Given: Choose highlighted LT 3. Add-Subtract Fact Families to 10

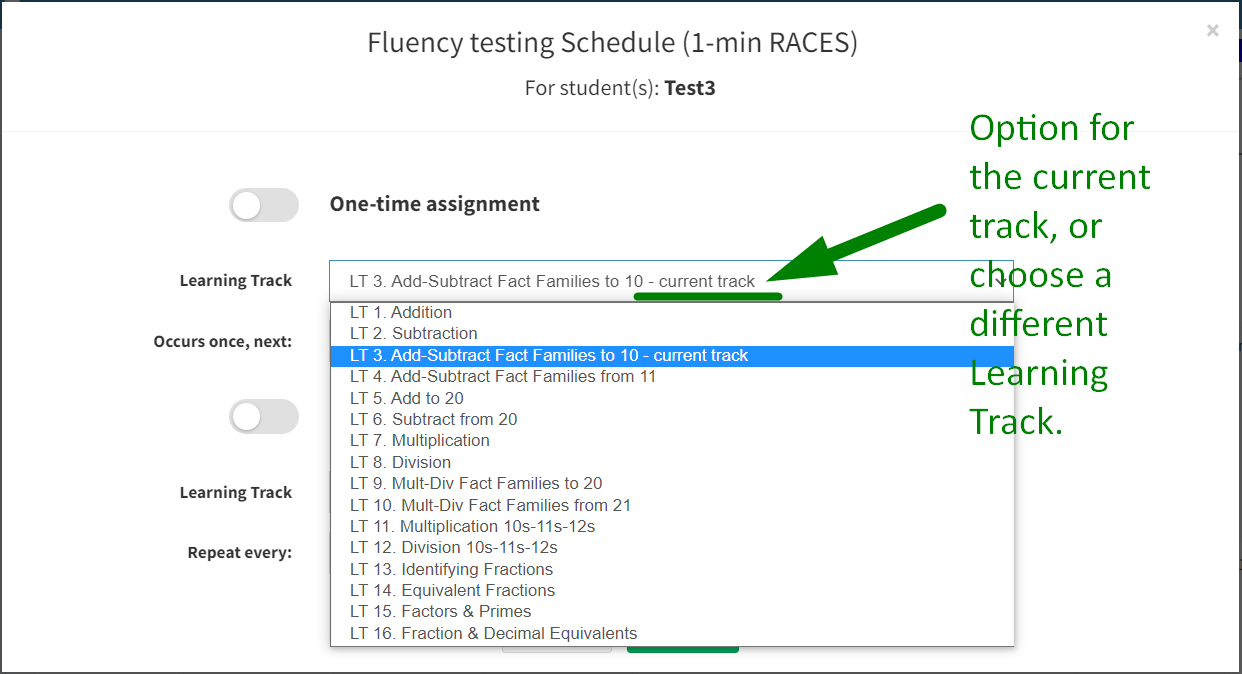Looking at the screenshot, I should pos(549,356).
